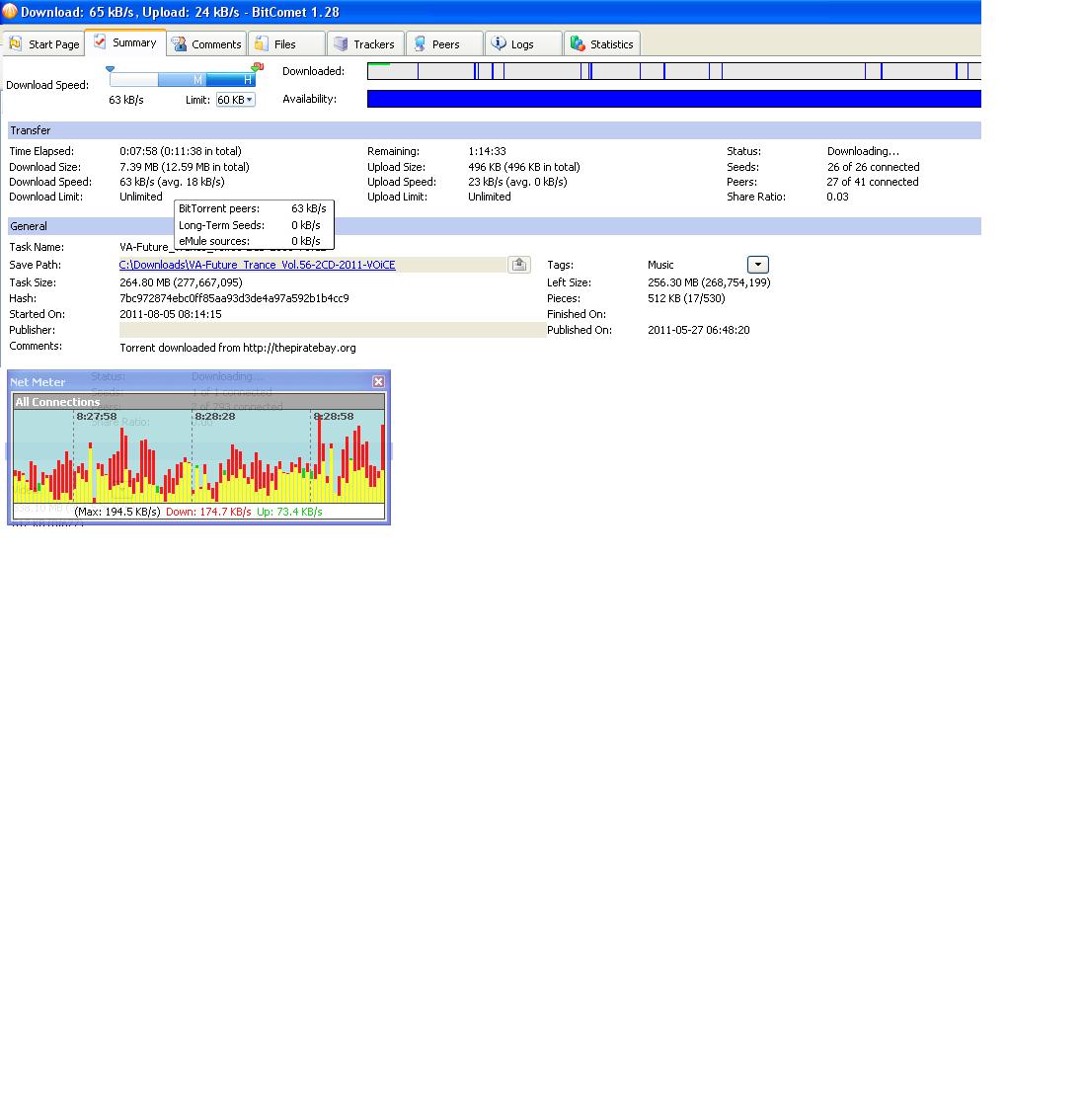Click the Left Size '256.30 MB' value

click(709, 282)
